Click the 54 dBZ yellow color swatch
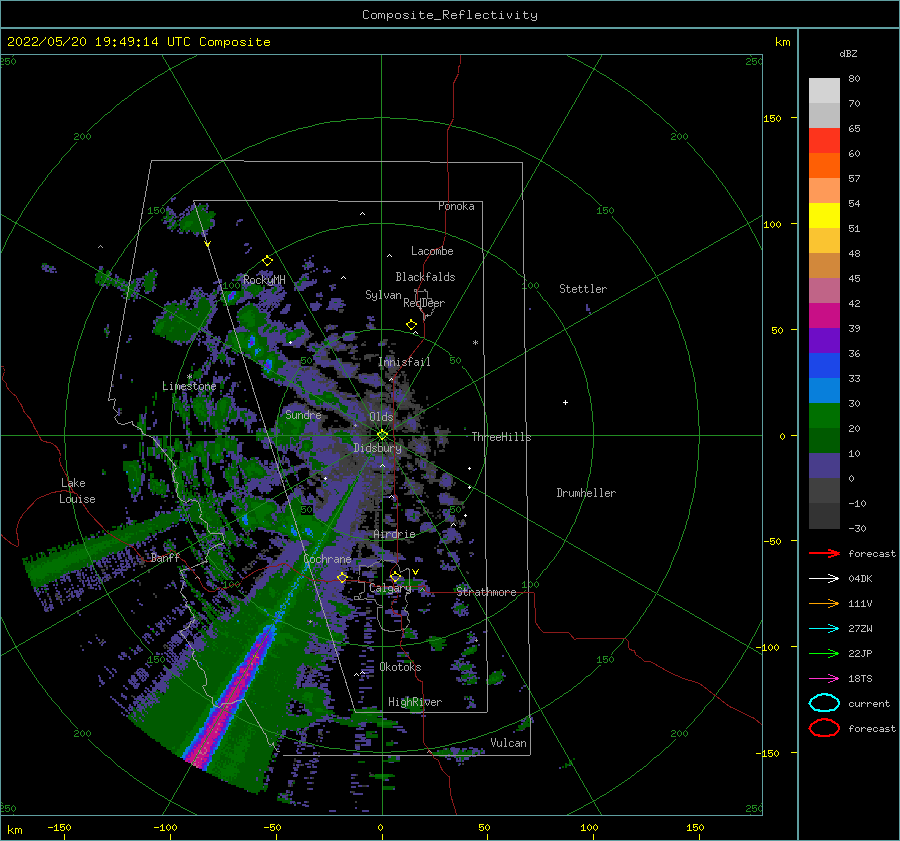 click(x=824, y=216)
